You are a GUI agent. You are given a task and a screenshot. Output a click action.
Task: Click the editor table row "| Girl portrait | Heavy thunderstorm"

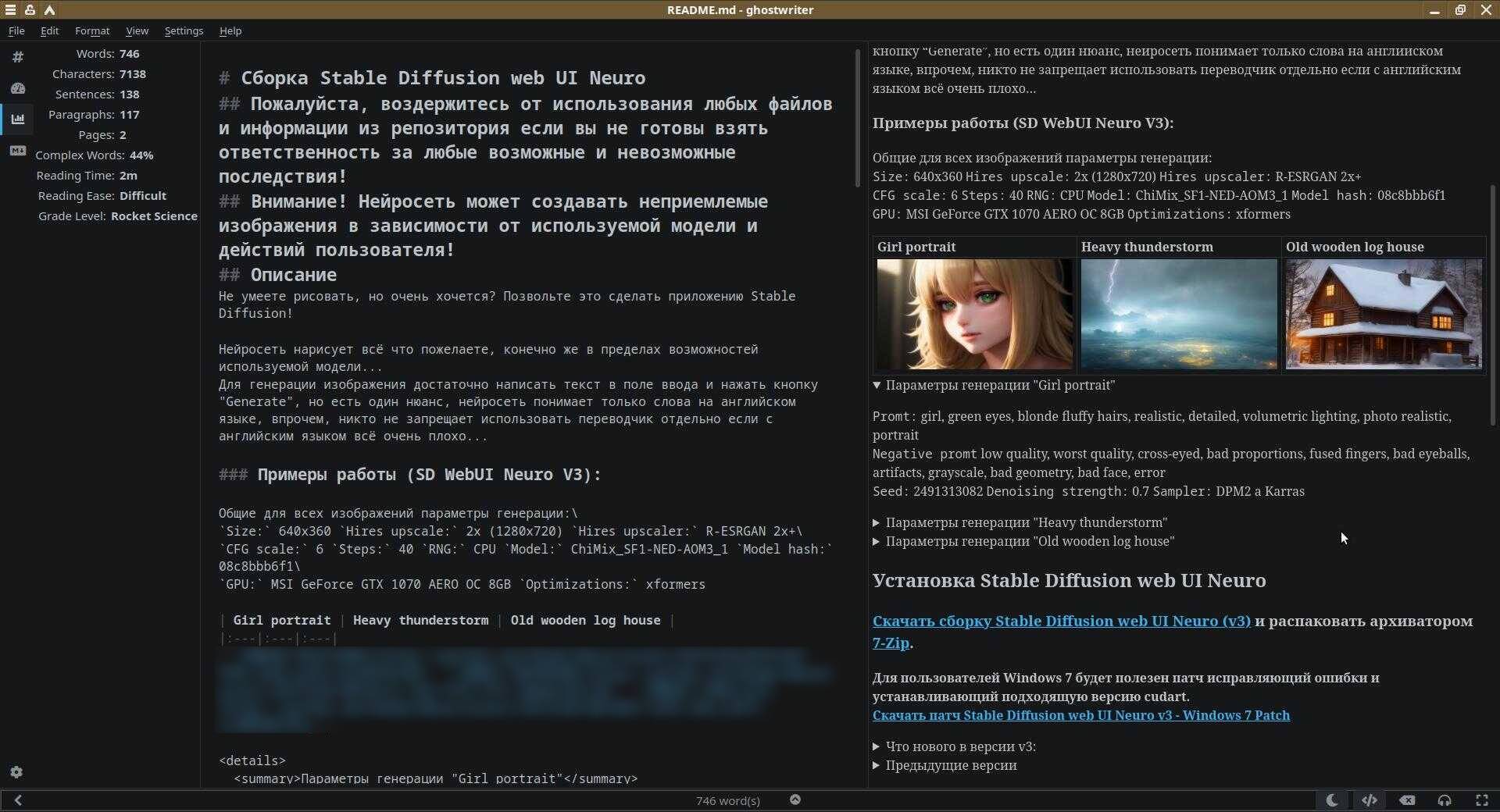[x=446, y=621]
